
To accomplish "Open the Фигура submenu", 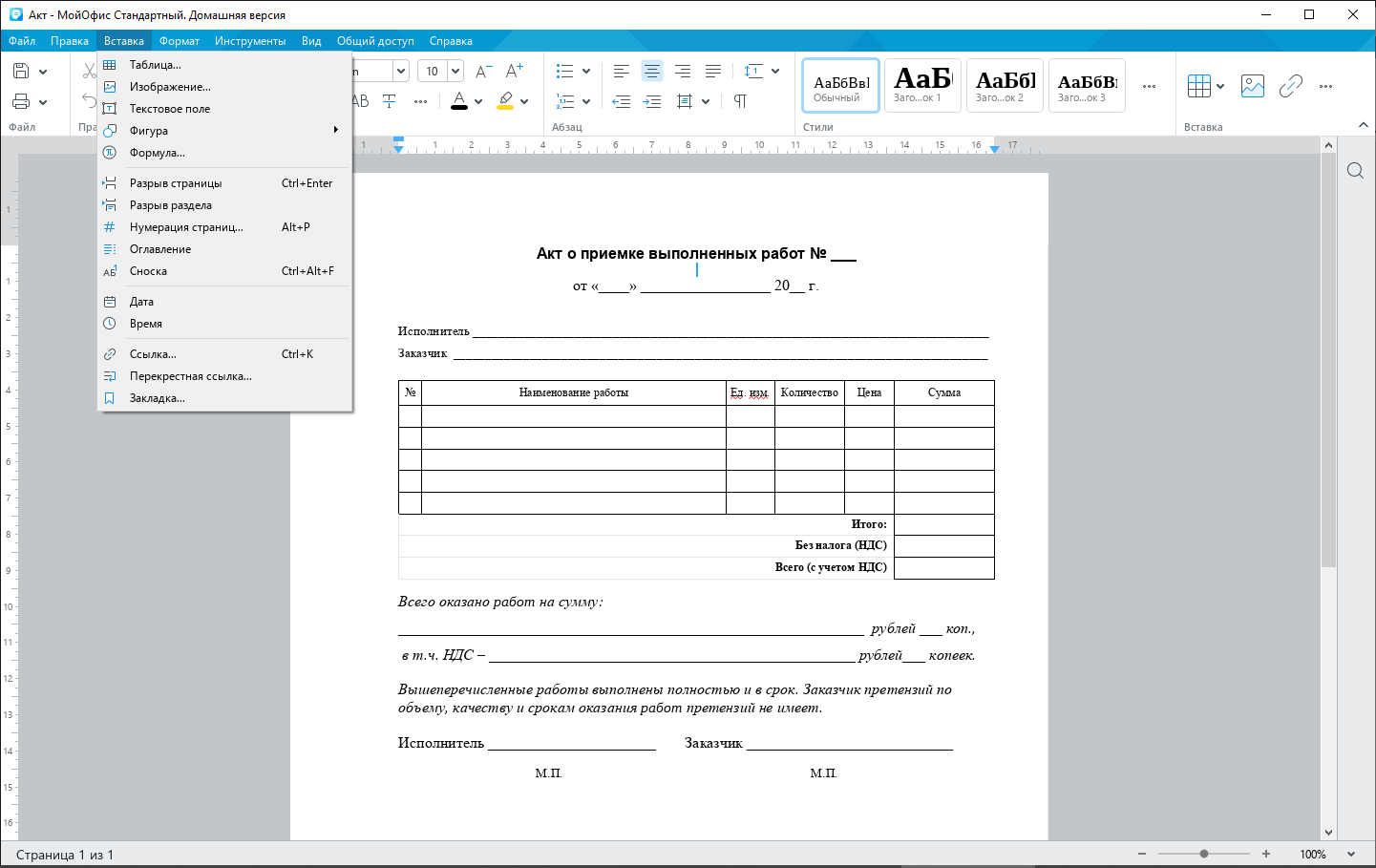I will click(x=225, y=131).
